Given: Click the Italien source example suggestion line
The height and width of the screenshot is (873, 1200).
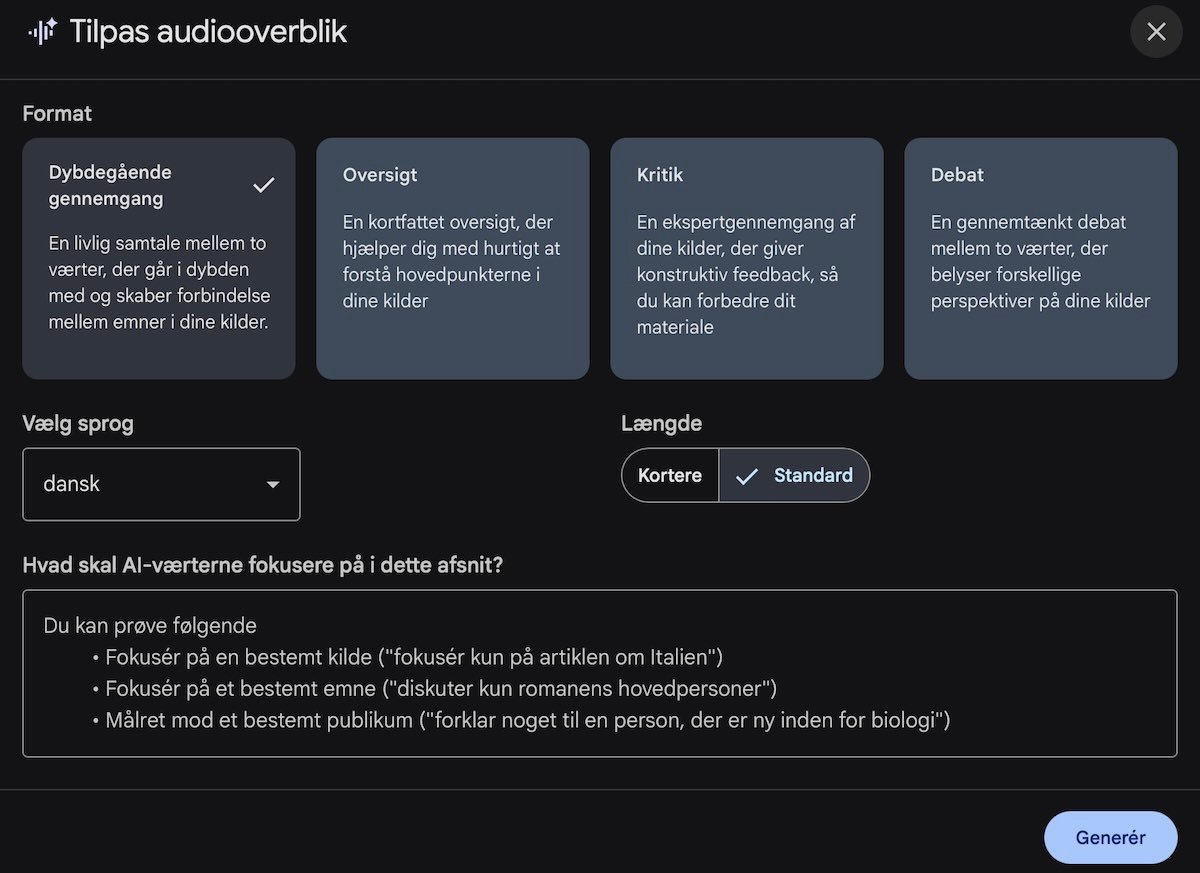Looking at the screenshot, I should pos(413,657).
